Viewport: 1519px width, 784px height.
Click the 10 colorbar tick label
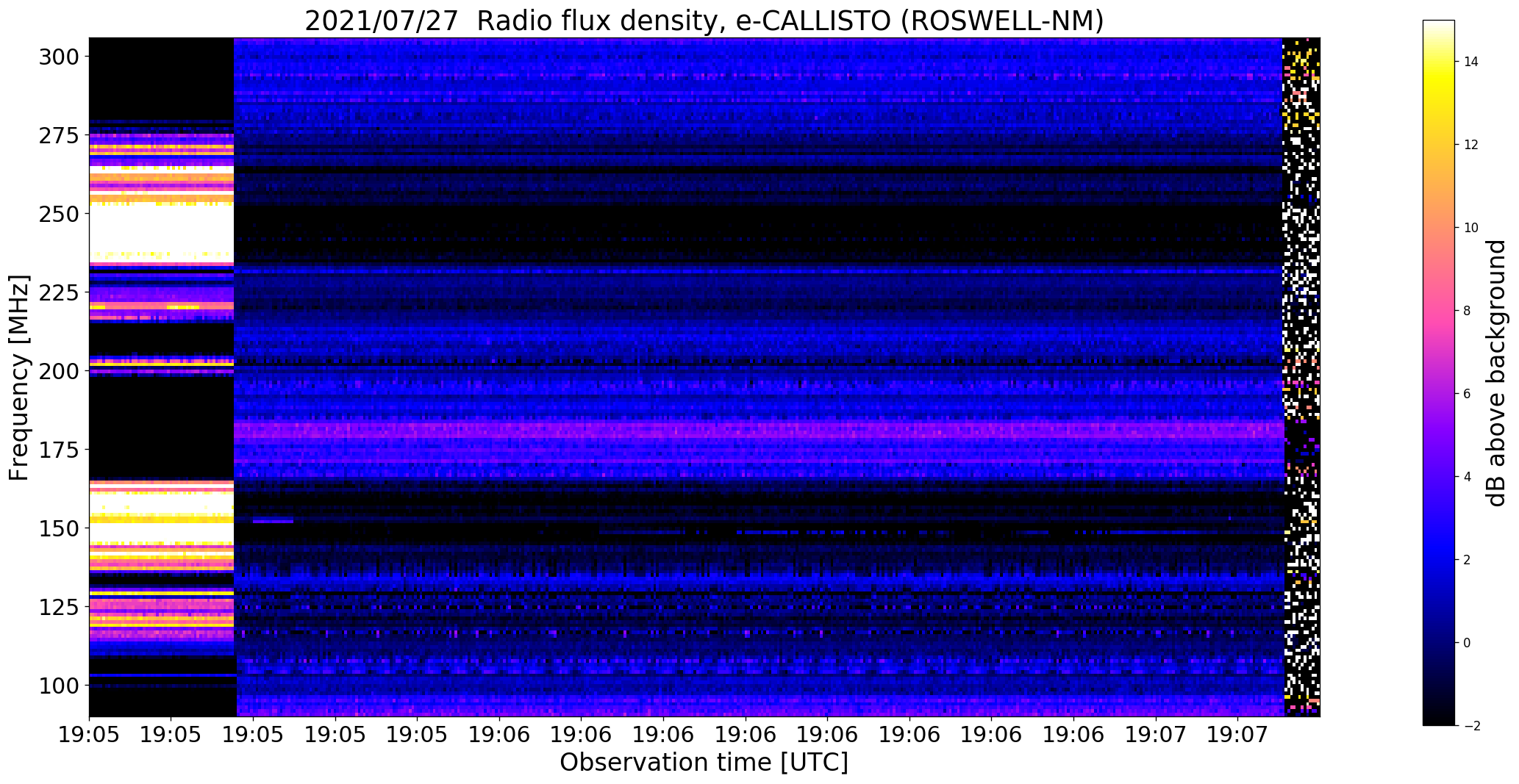click(1471, 228)
